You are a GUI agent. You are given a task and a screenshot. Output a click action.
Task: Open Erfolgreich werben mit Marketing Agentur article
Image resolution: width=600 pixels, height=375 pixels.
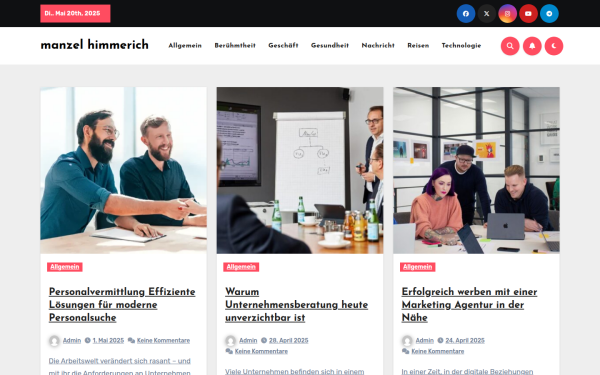470,305
